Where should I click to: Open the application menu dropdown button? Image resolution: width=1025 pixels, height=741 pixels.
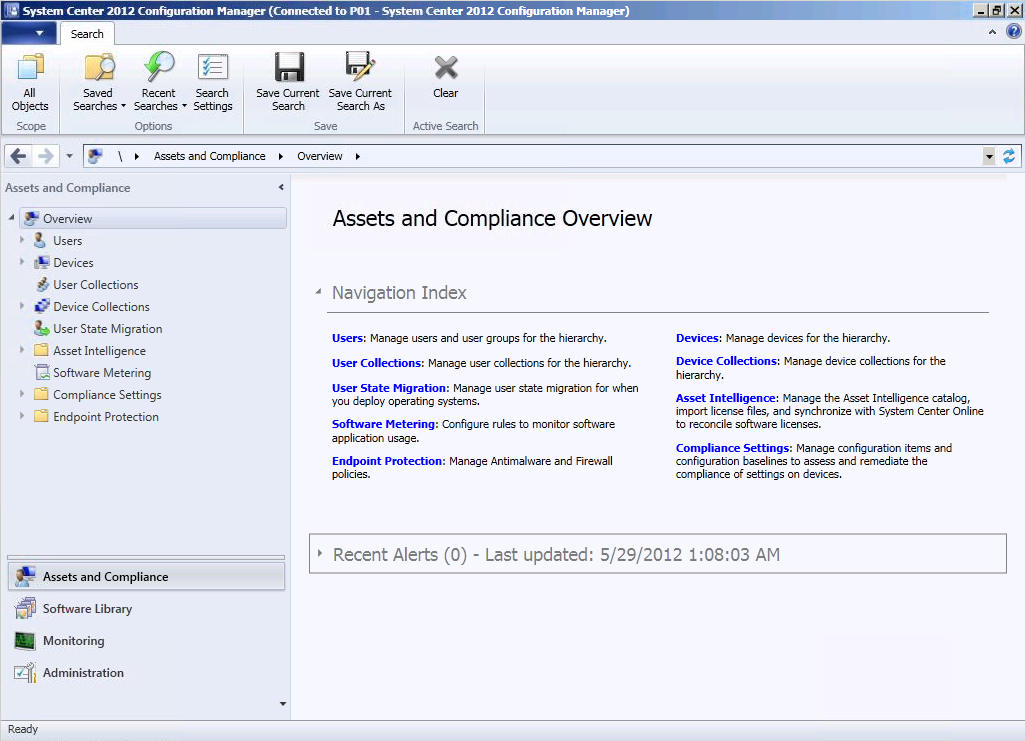point(29,33)
